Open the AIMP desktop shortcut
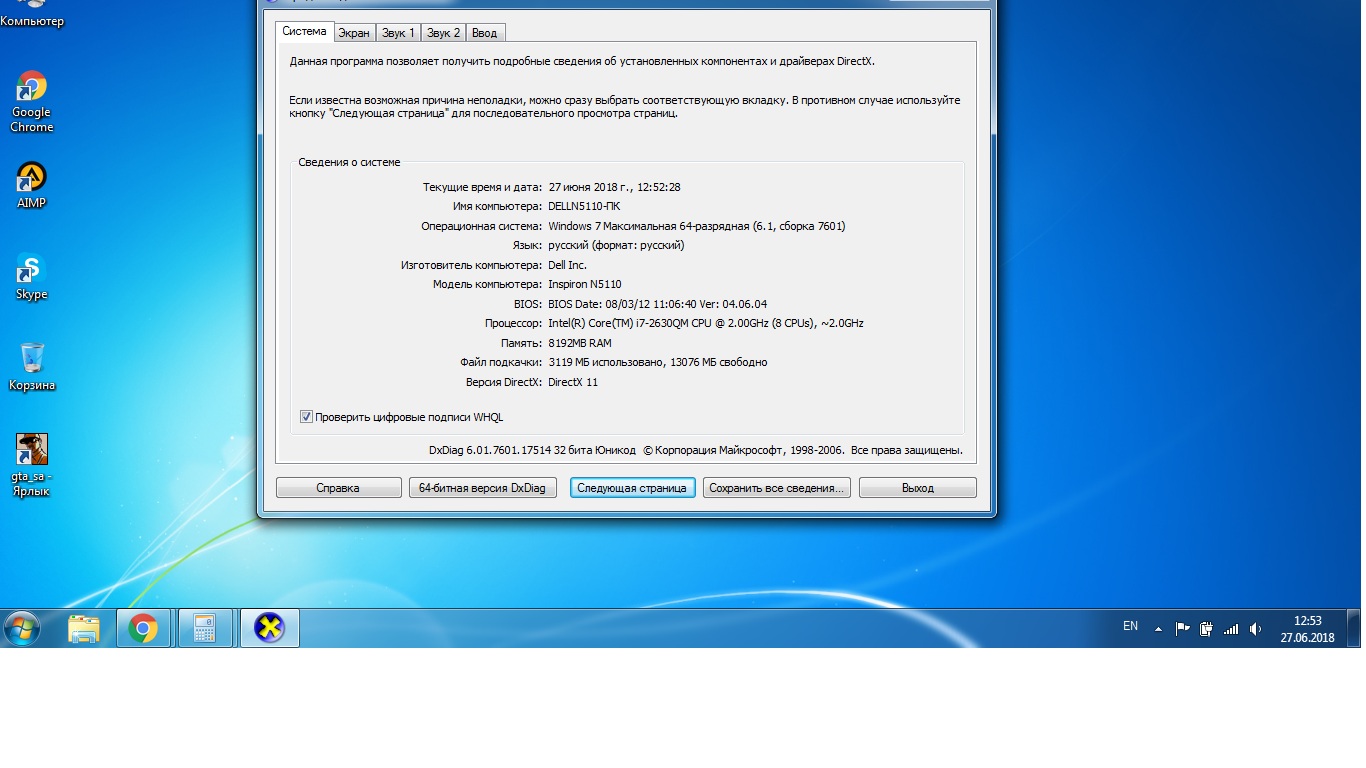This screenshot has width=1366, height=768. point(32,185)
